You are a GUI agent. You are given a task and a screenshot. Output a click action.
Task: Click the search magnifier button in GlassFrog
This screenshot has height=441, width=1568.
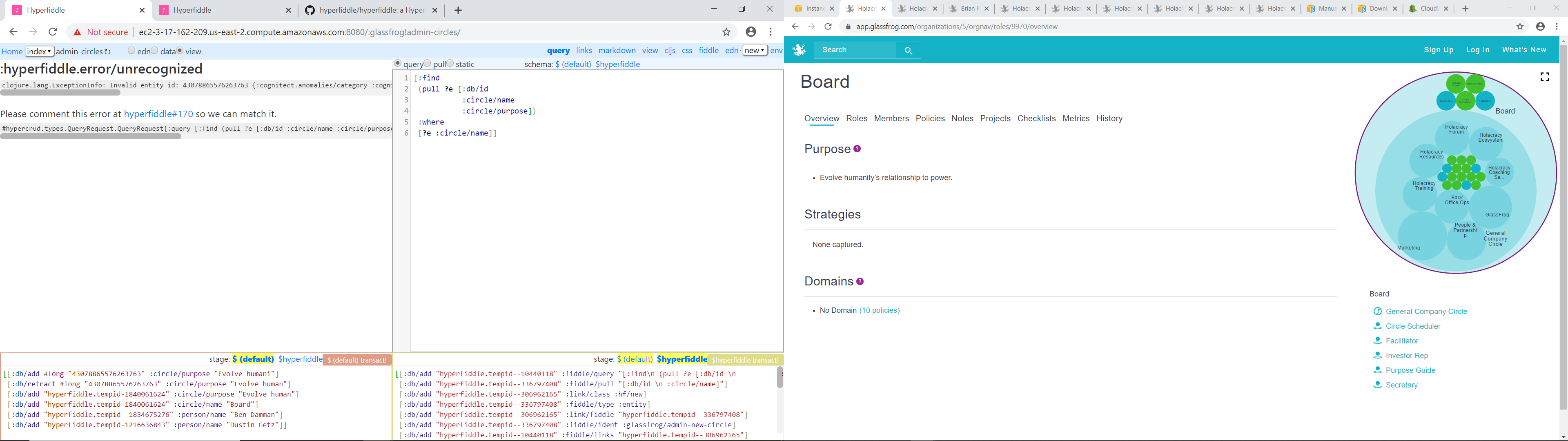pyautogui.click(x=908, y=51)
